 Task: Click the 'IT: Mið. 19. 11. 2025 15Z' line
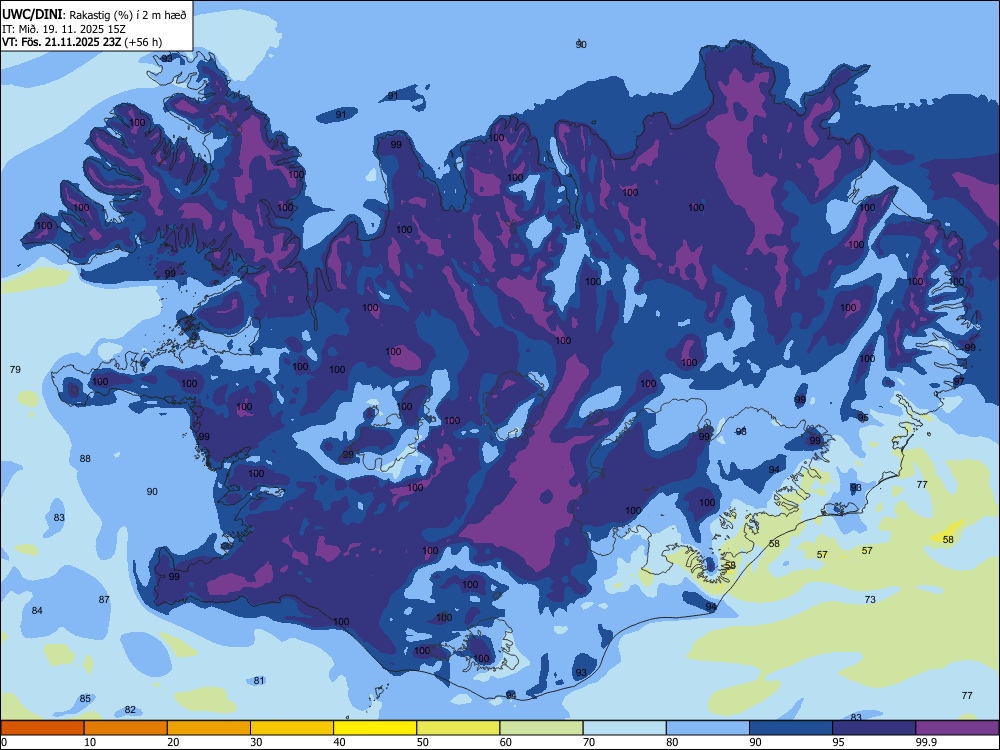[64, 29]
